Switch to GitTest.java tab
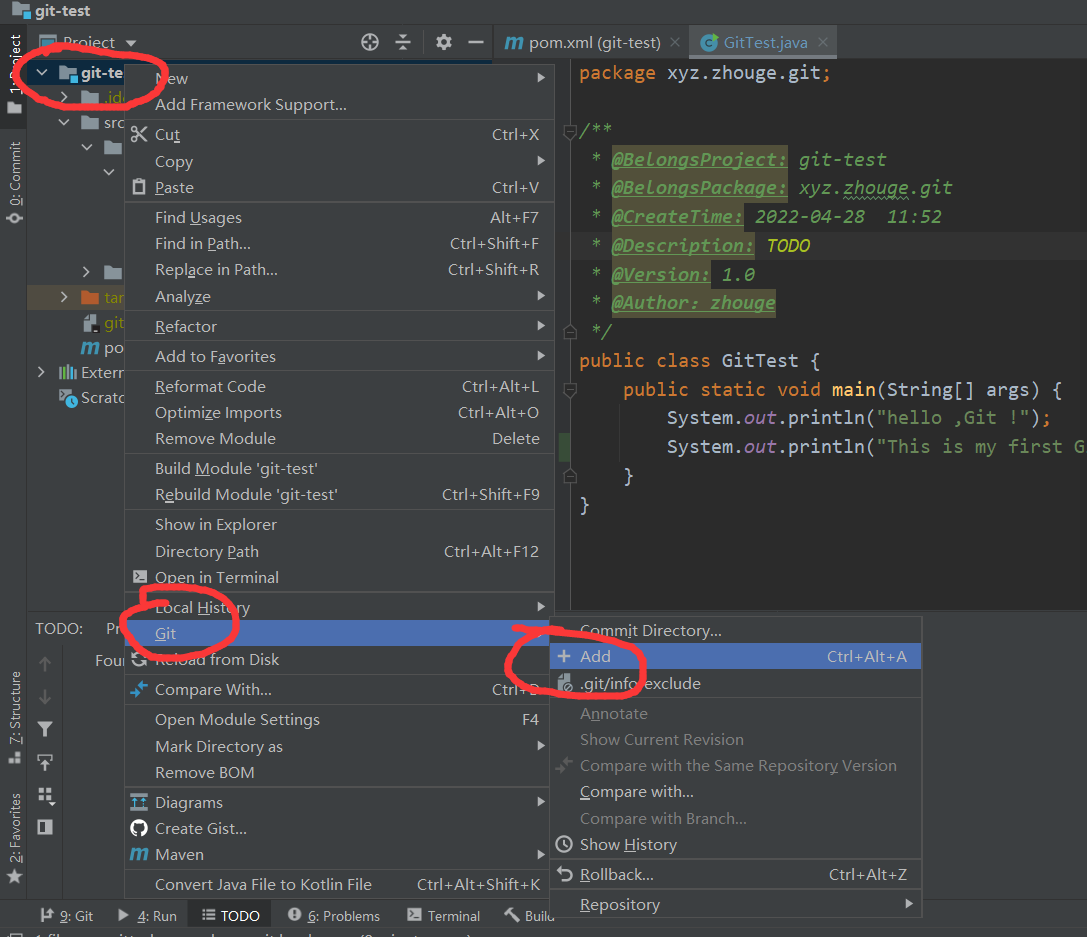The height and width of the screenshot is (937, 1087). (x=754, y=42)
